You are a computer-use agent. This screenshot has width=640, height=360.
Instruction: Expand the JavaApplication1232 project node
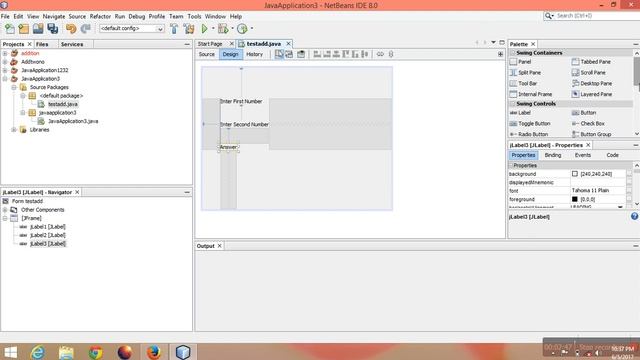point(5,70)
